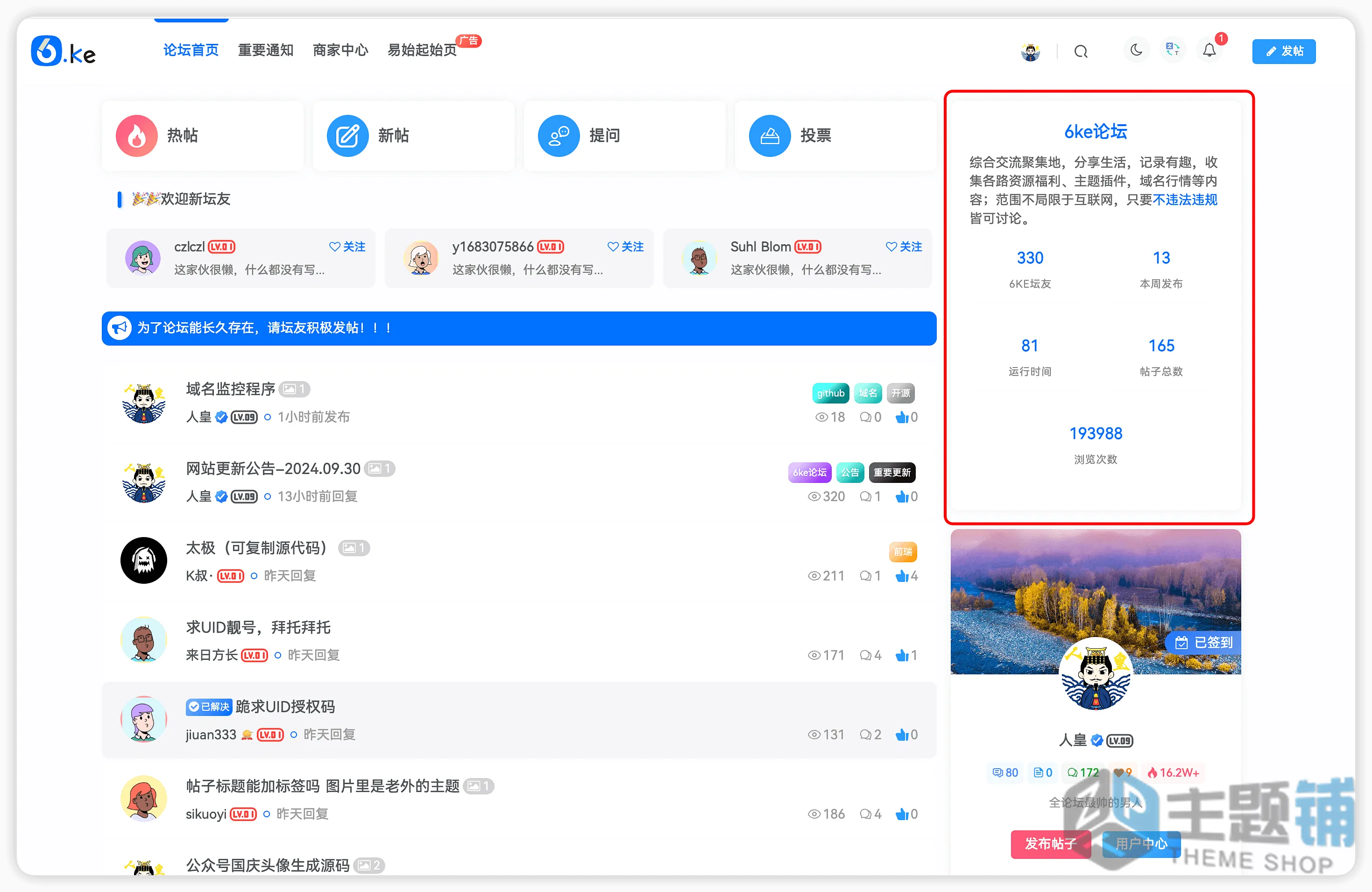The image size is (1372, 892).
Task: Open 人皇 profile avatar in sidebar
Action: [x=1096, y=674]
